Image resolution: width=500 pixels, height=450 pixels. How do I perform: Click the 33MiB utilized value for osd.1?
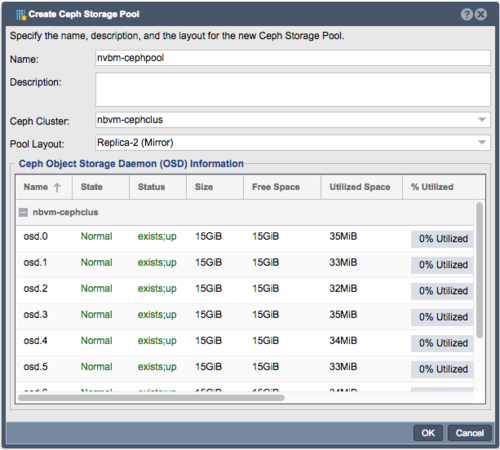coord(343,263)
